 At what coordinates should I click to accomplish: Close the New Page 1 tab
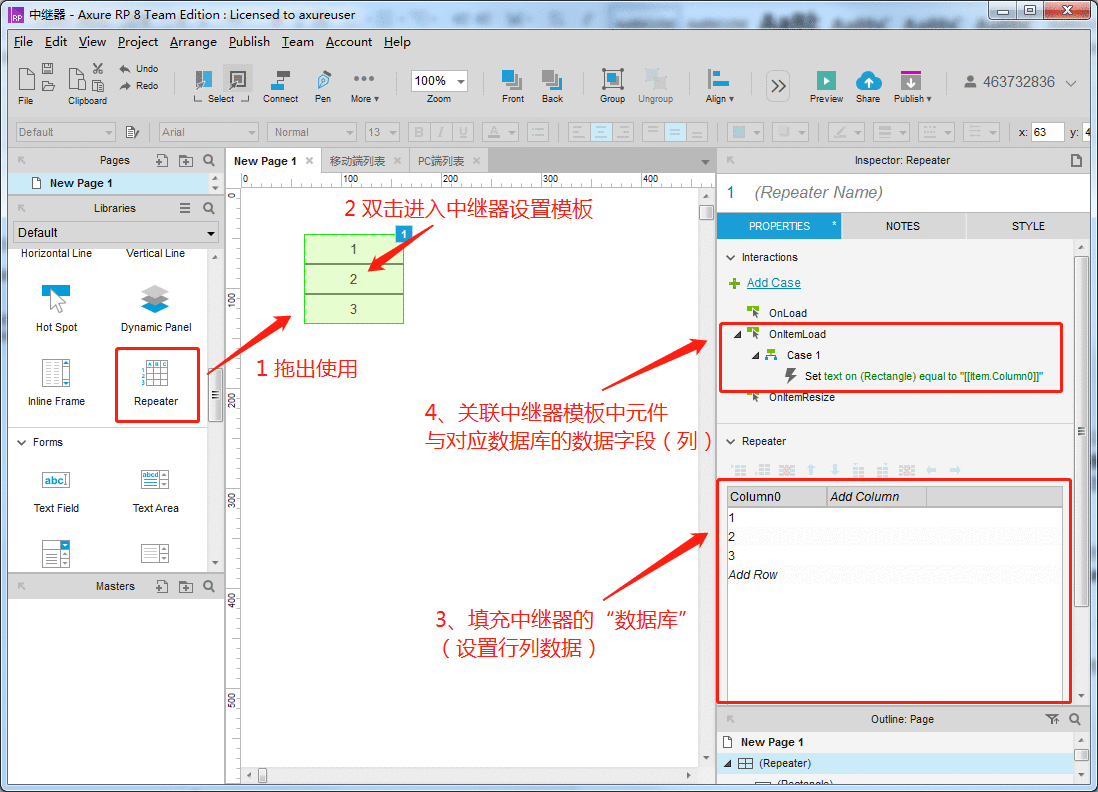309,161
